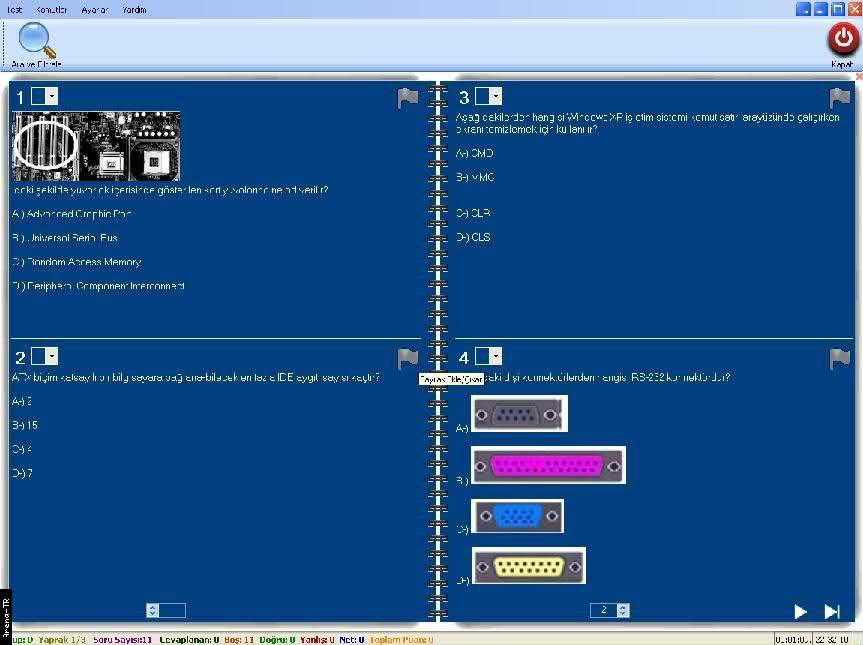Open the Komutlar menu
Viewport: 863px width, 645px height.
click(52, 9)
